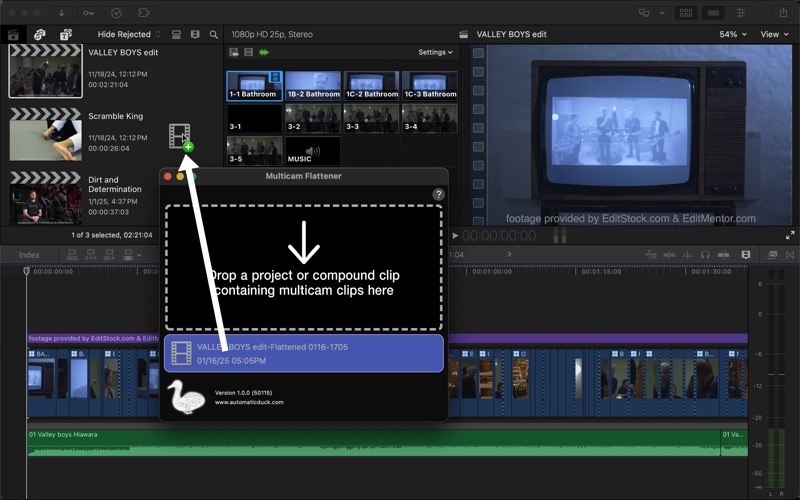Show the Transitions browser icon

[790, 255]
